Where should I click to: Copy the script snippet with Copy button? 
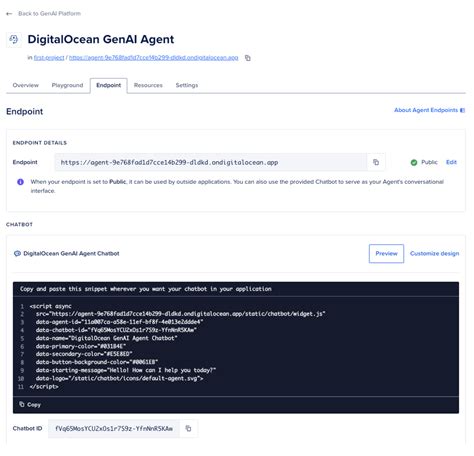[30, 405]
